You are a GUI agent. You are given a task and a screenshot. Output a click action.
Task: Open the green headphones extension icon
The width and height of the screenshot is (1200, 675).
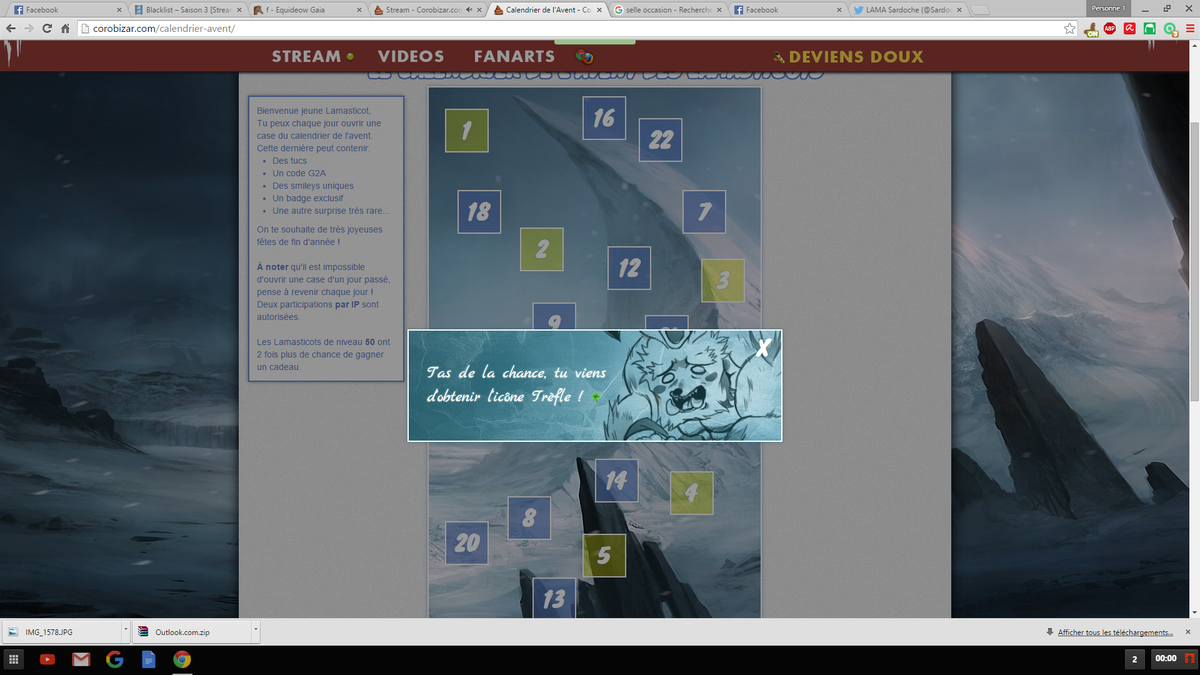(x=1150, y=28)
